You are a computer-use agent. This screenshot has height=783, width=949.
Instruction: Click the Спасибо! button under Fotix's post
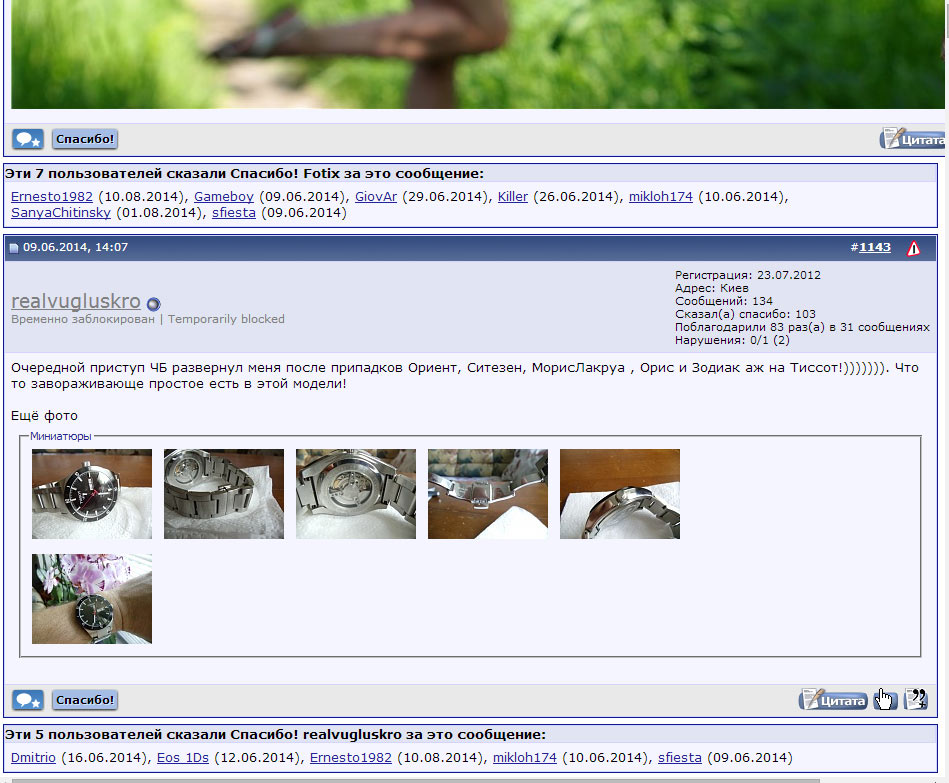click(85, 139)
